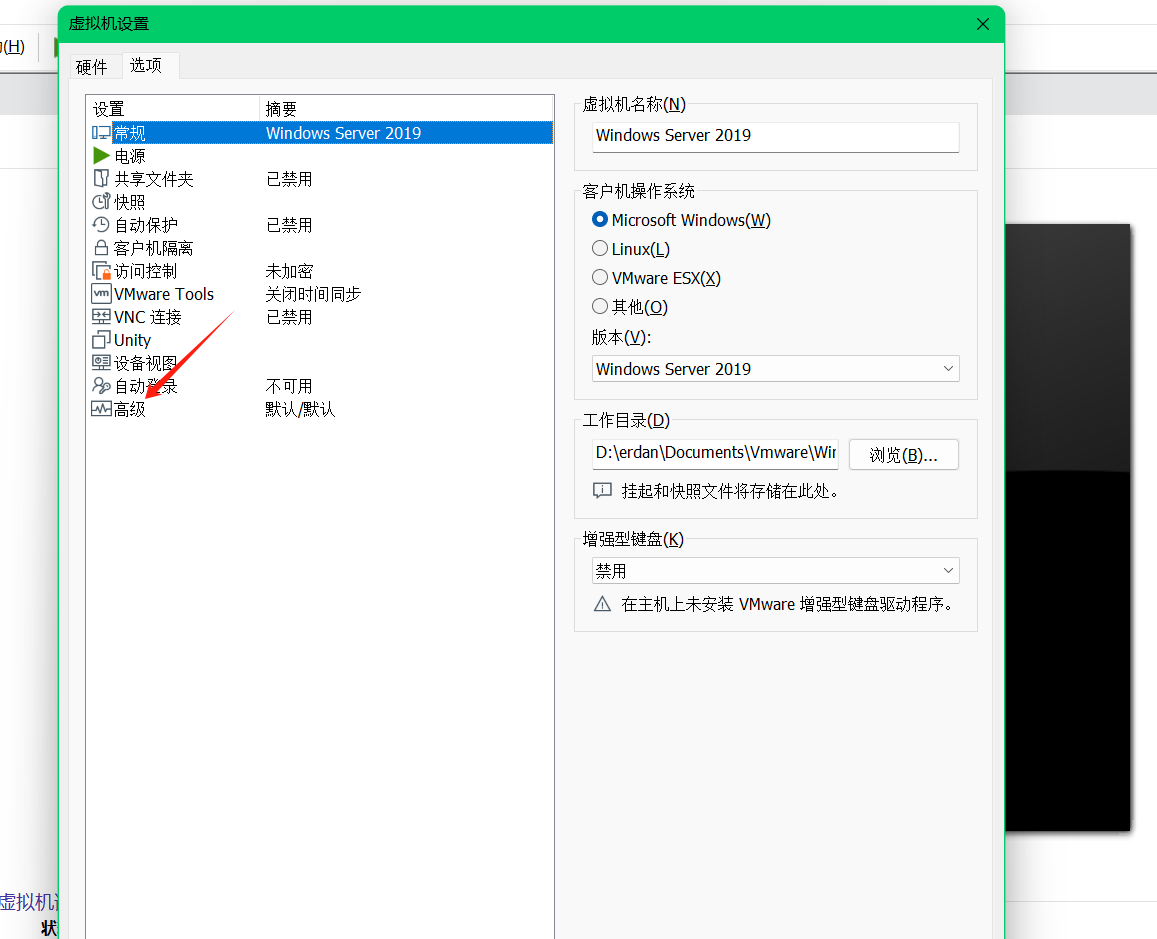Select the 共享文件夹 row label
The image size is (1157, 939).
153,179
